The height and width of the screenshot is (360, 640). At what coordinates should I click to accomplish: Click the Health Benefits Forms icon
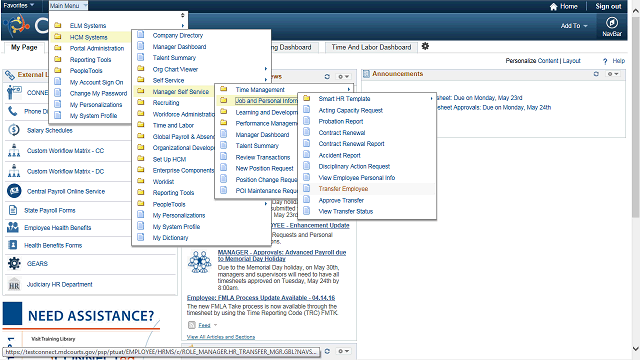pyautogui.click(x=13, y=245)
